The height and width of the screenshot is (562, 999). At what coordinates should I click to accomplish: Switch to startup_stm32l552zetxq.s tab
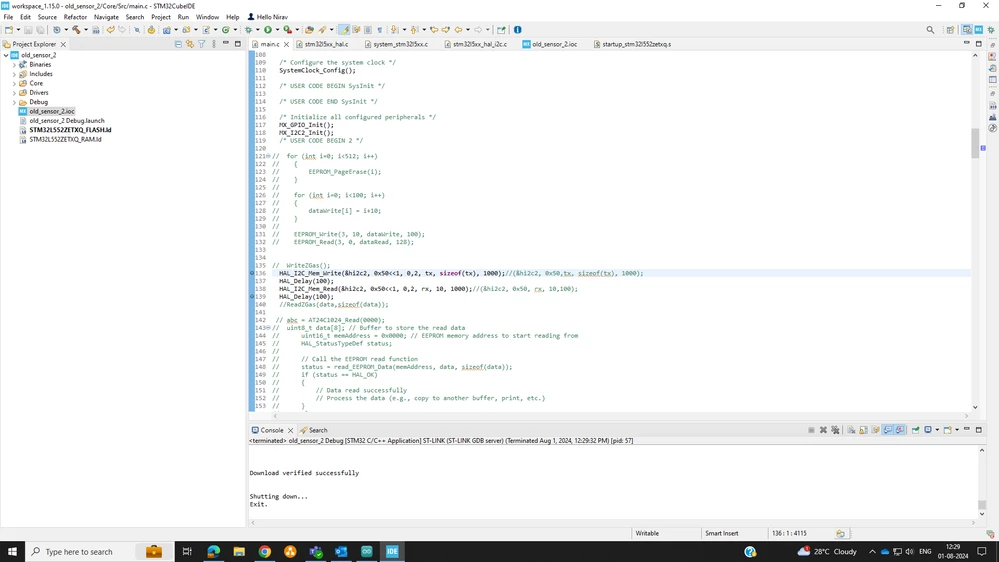pos(636,44)
